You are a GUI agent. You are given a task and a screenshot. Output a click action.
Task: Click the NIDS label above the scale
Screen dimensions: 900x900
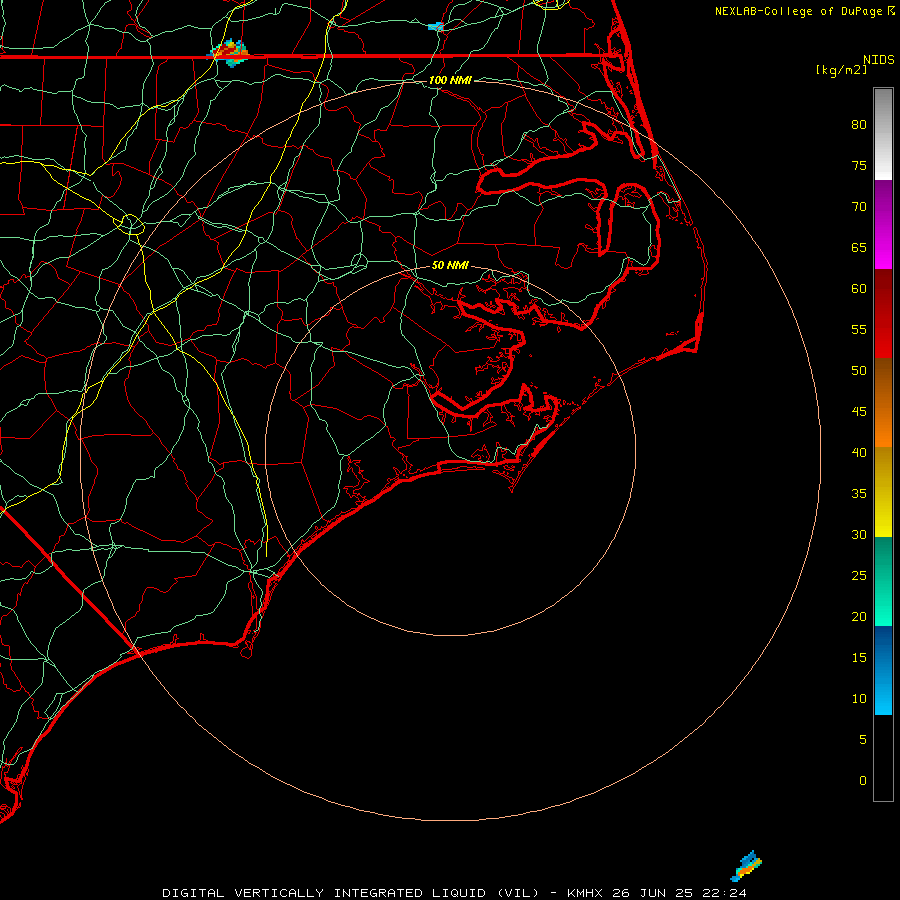pos(879,60)
